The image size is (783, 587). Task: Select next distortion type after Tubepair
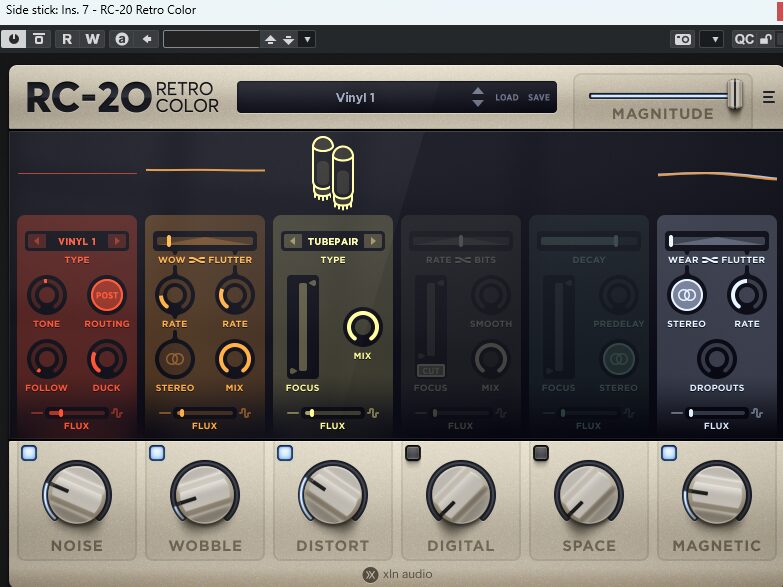(x=373, y=241)
